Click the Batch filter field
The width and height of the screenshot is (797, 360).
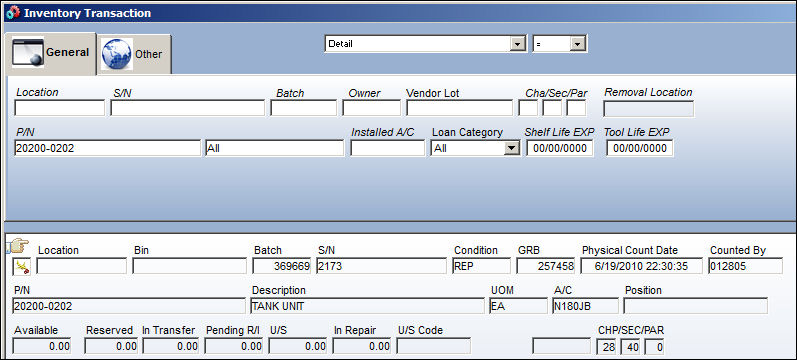coord(303,108)
